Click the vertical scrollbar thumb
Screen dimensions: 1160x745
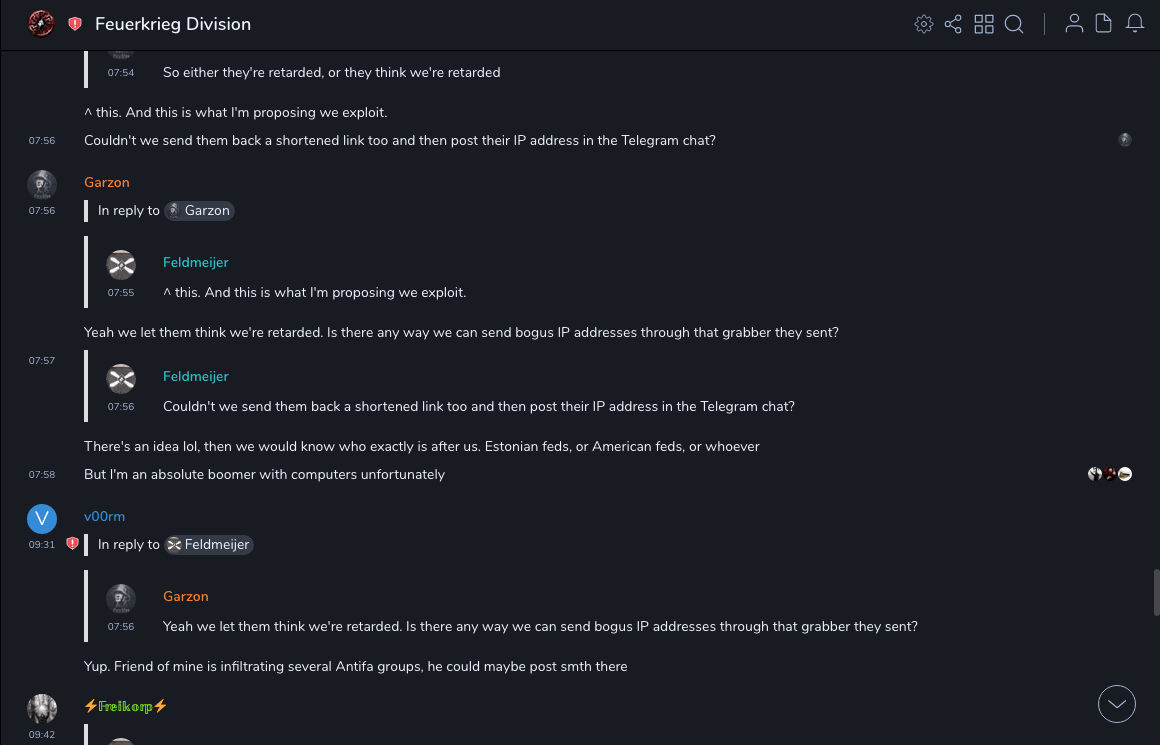tap(1156, 592)
